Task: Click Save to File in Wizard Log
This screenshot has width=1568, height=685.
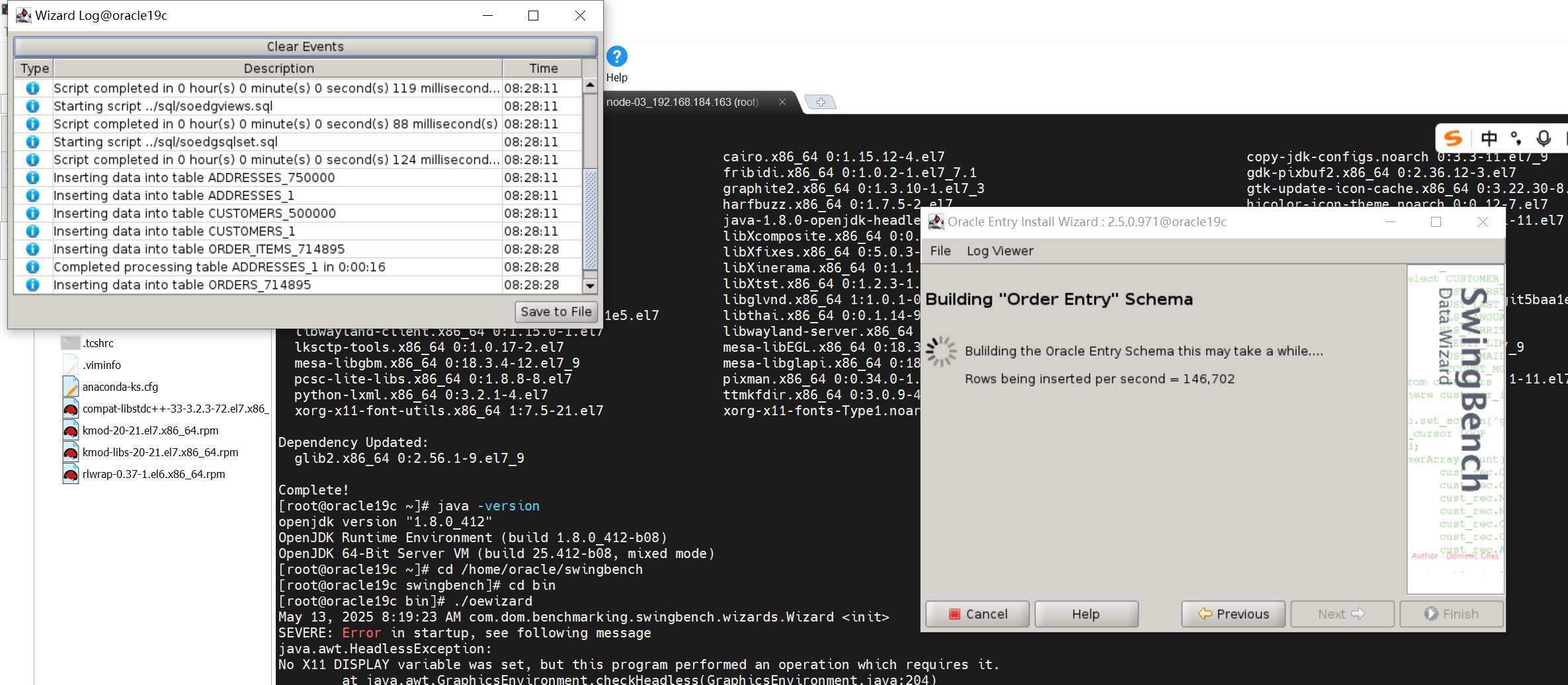Action: point(556,311)
